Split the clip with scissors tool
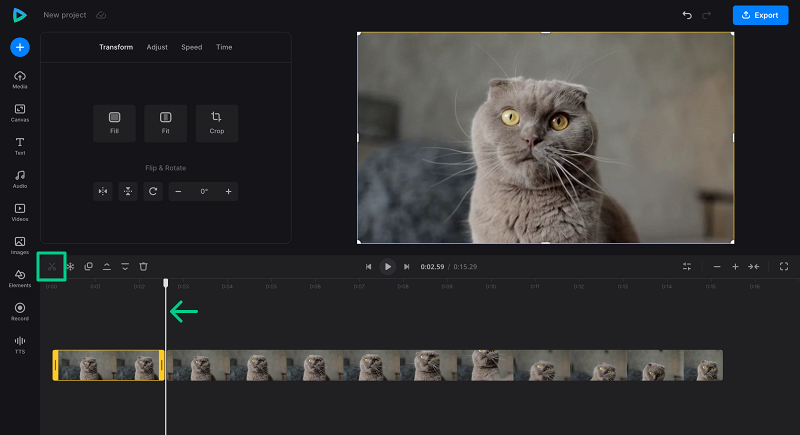800x435 pixels. click(x=52, y=267)
